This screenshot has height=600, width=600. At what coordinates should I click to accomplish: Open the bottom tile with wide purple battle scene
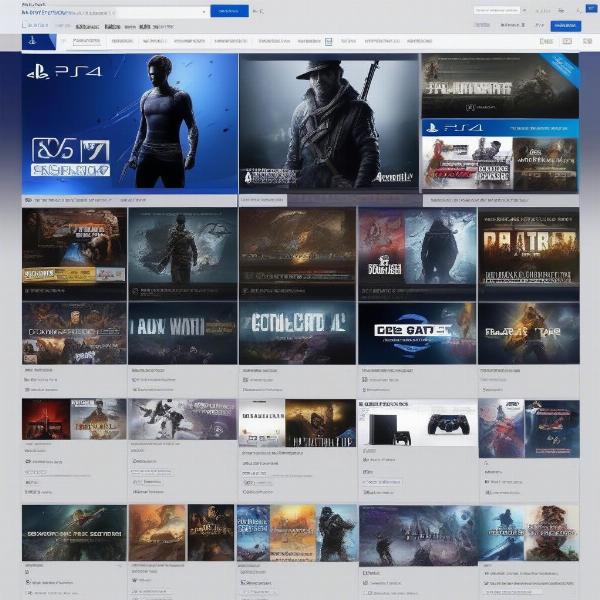[418, 535]
